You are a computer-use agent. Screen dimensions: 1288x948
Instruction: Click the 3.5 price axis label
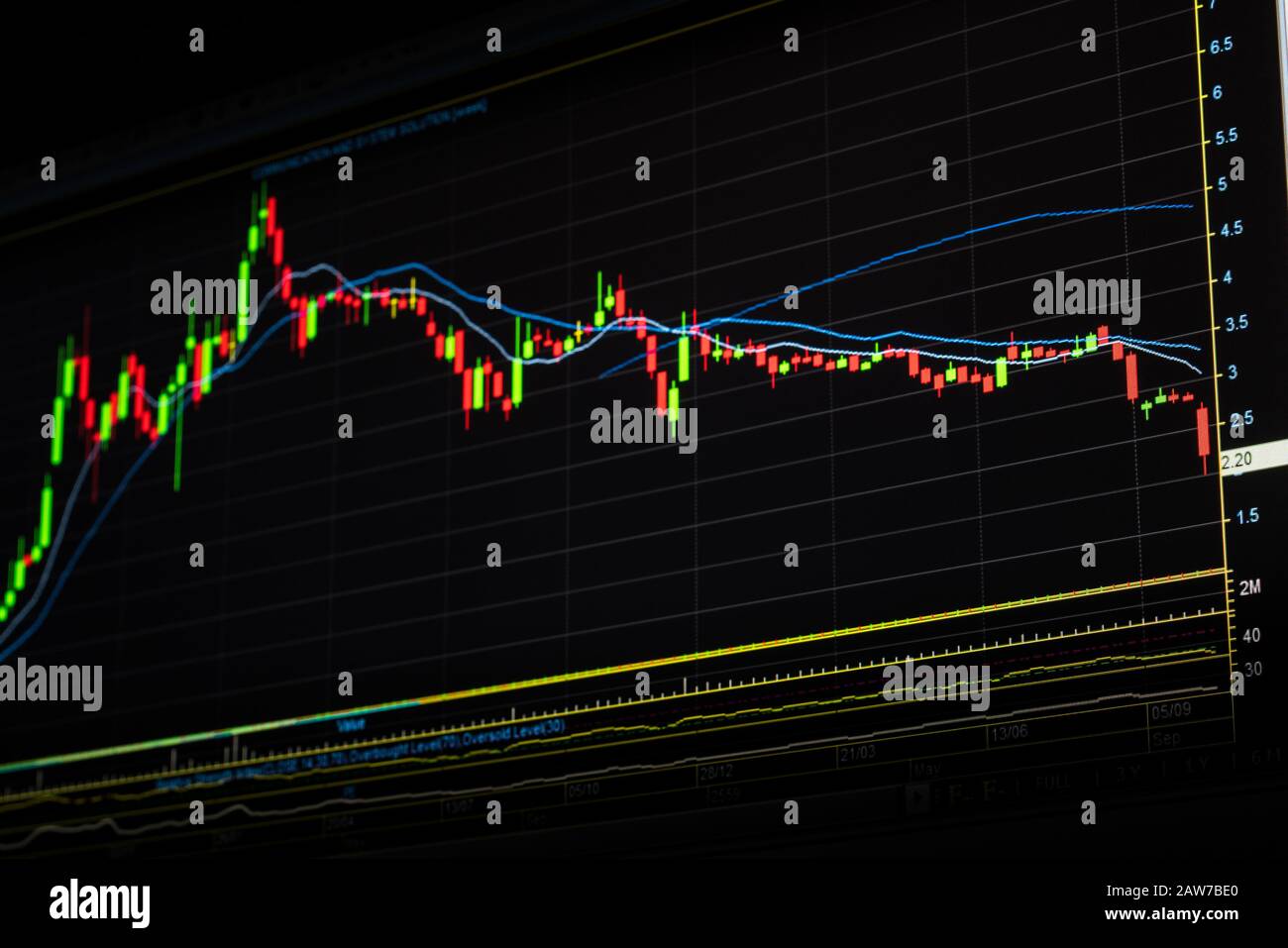click(1235, 323)
